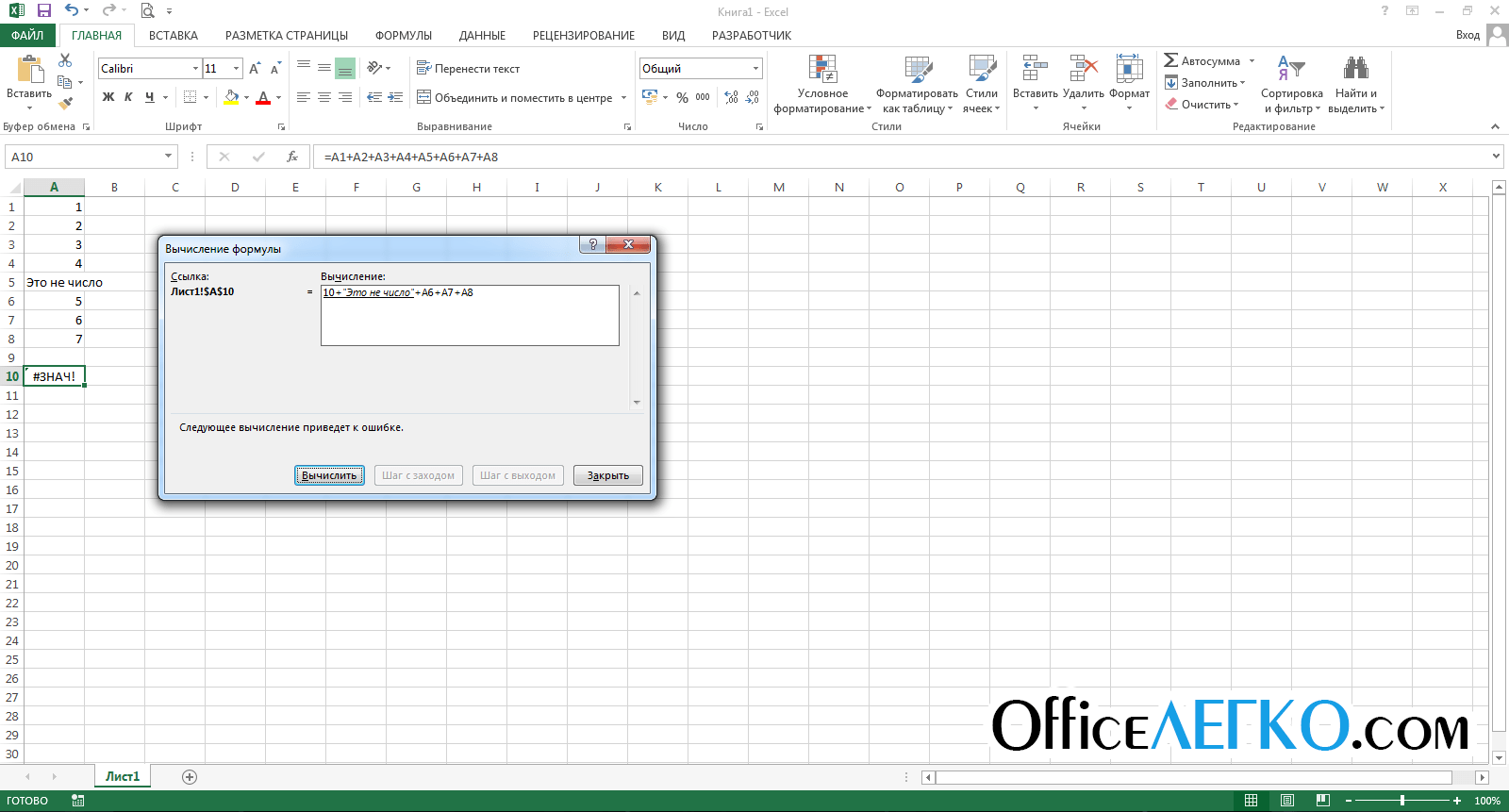The height and width of the screenshot is (812, 1509).
Task: Click the Conditional Formatting icon
Action: tap(822, 69)
